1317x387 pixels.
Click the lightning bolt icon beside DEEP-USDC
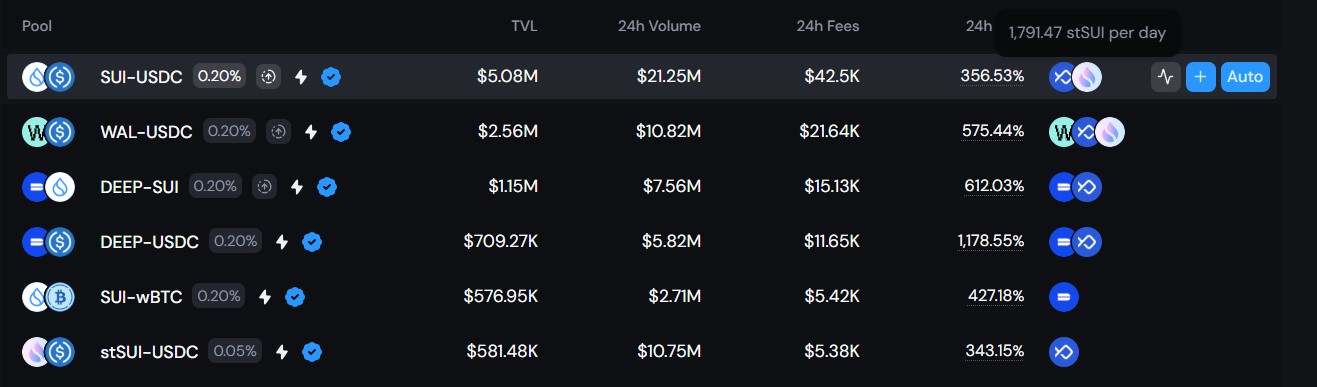282,242
